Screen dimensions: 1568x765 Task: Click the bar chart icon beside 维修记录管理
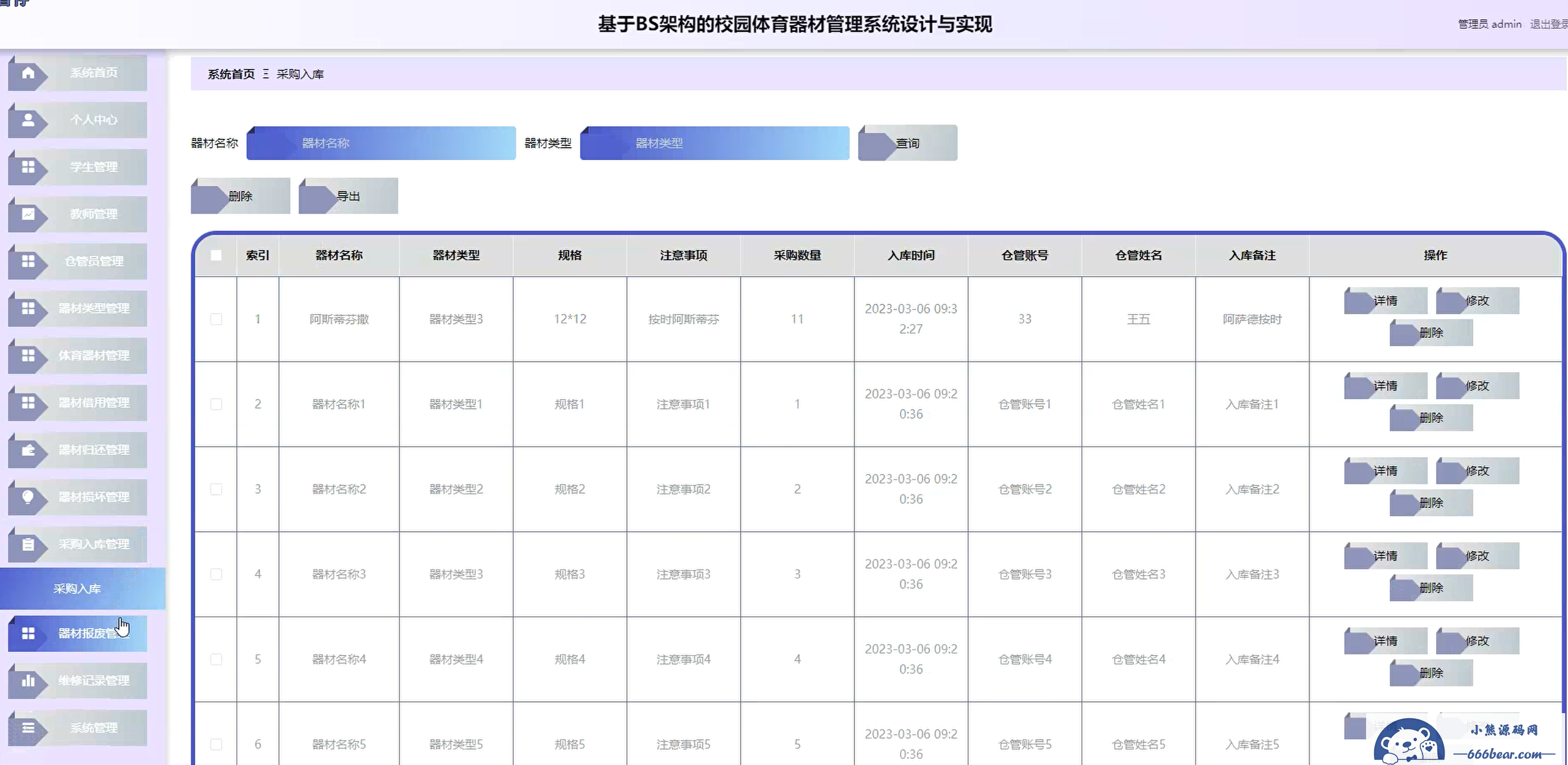(x=28, y=680)
